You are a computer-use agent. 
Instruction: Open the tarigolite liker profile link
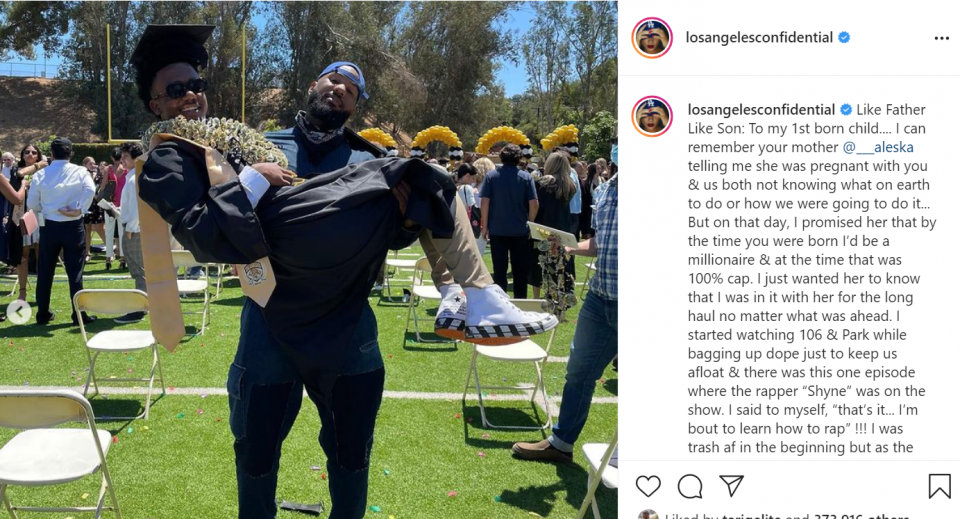(751, 516)
